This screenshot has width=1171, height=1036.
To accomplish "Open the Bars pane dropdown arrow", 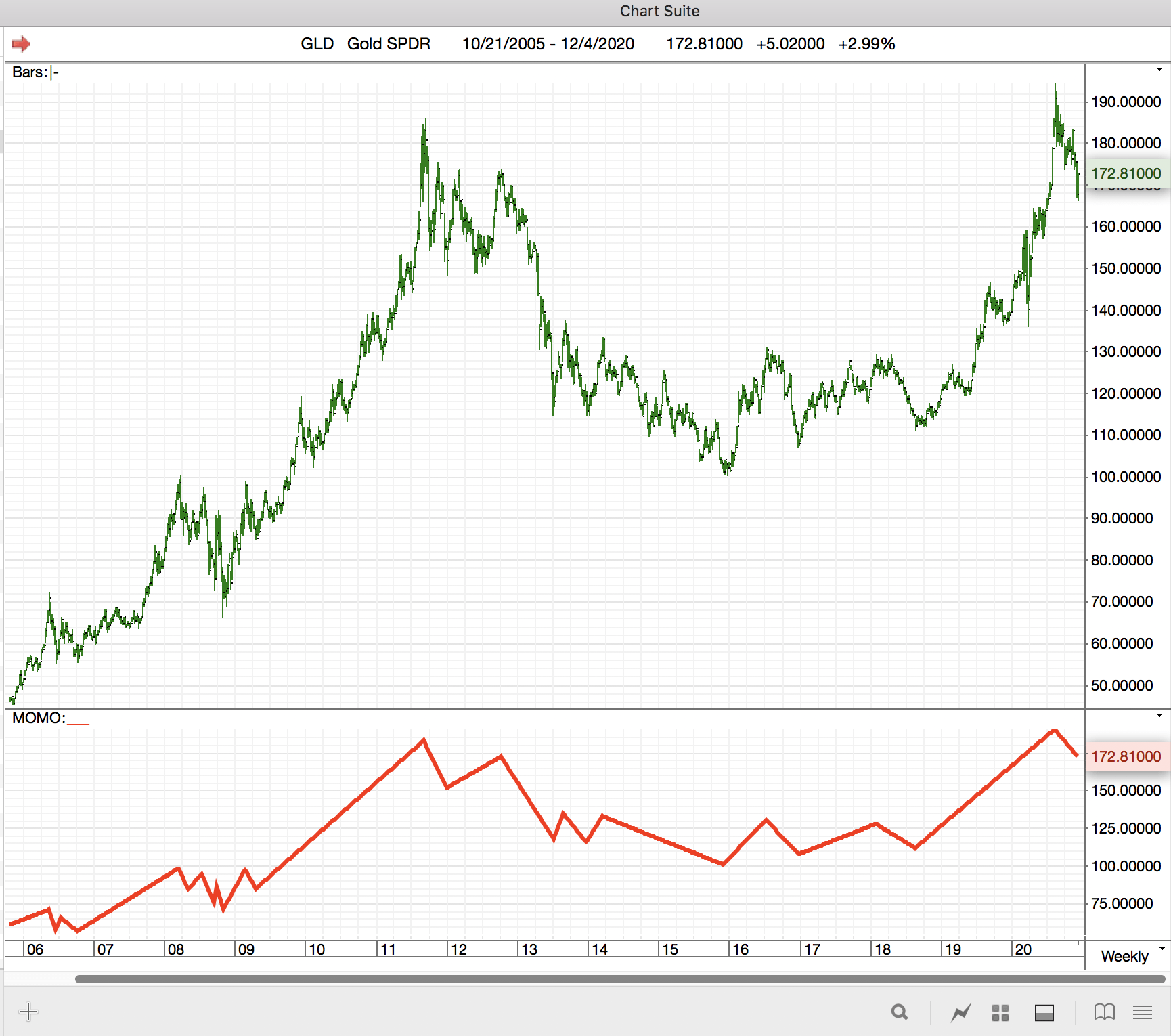I will pos(1159,70).
